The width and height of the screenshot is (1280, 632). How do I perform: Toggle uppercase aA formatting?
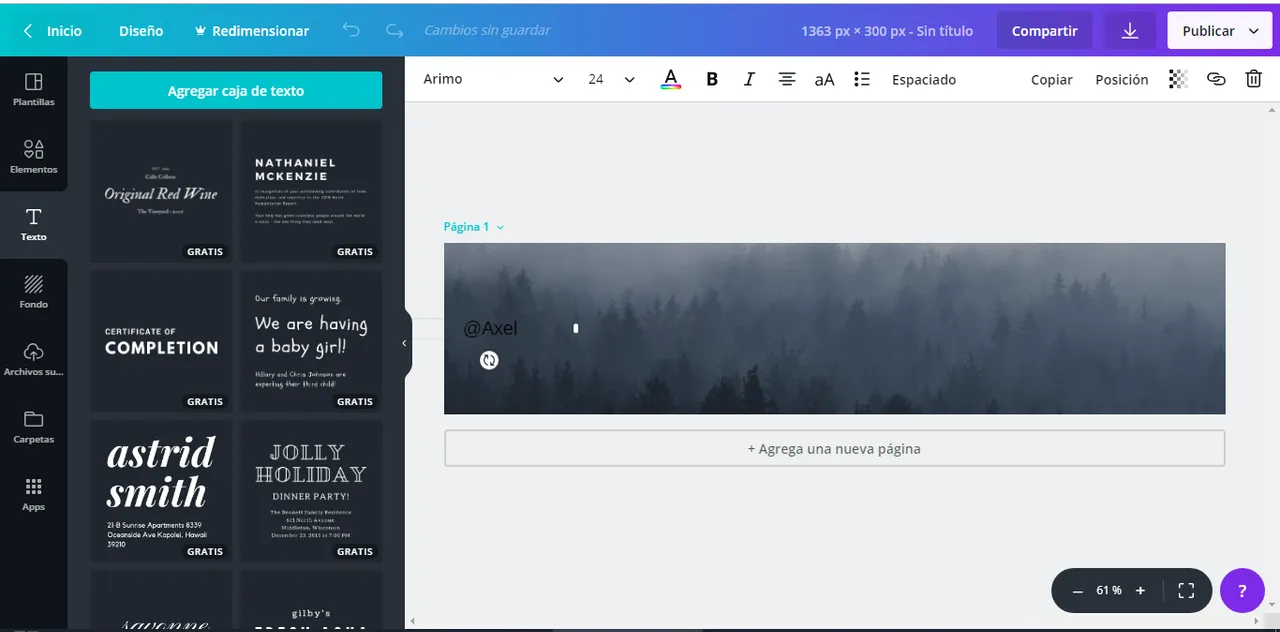pyautogui.click(x=824, y=79)
